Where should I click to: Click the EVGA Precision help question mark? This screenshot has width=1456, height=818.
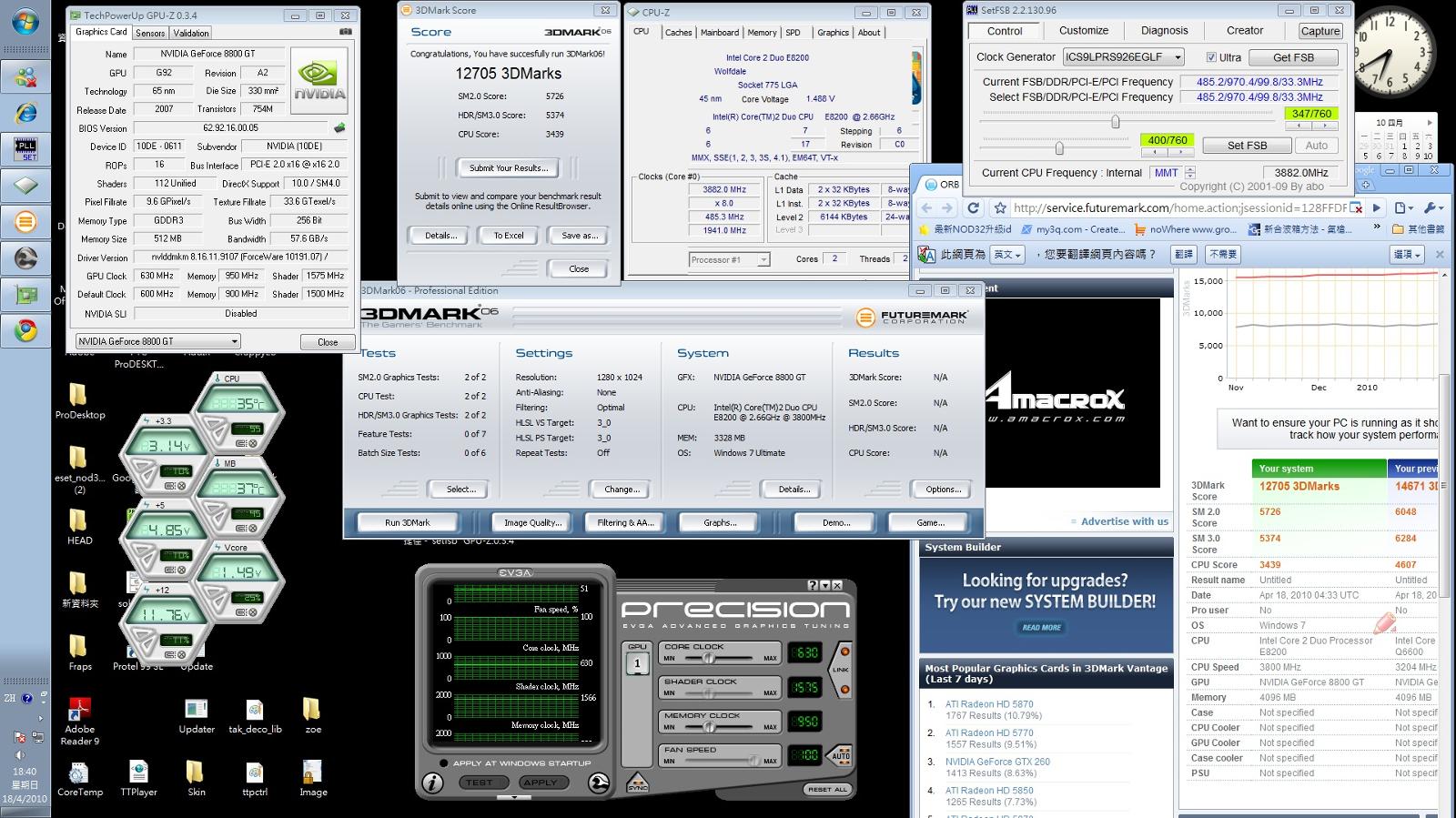tap(814, 585)
